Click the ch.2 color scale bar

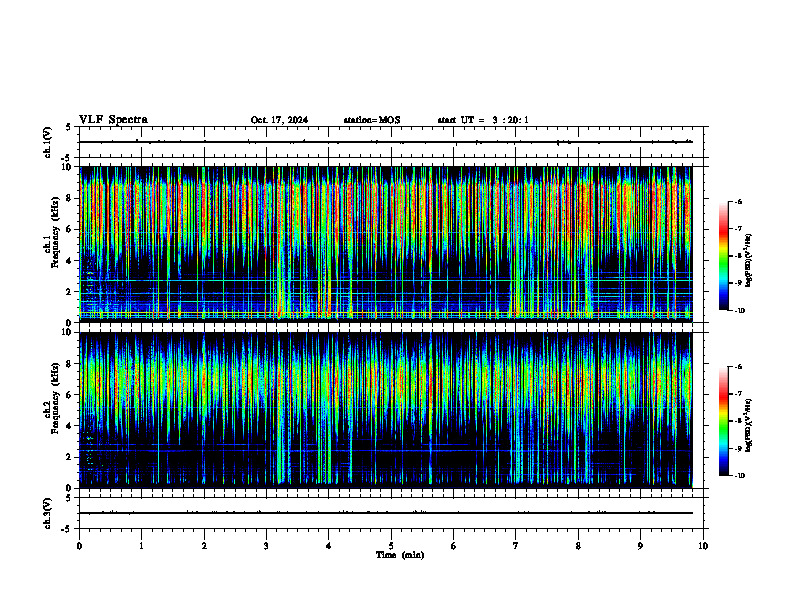pyautogui.click(x=724, y=421)
